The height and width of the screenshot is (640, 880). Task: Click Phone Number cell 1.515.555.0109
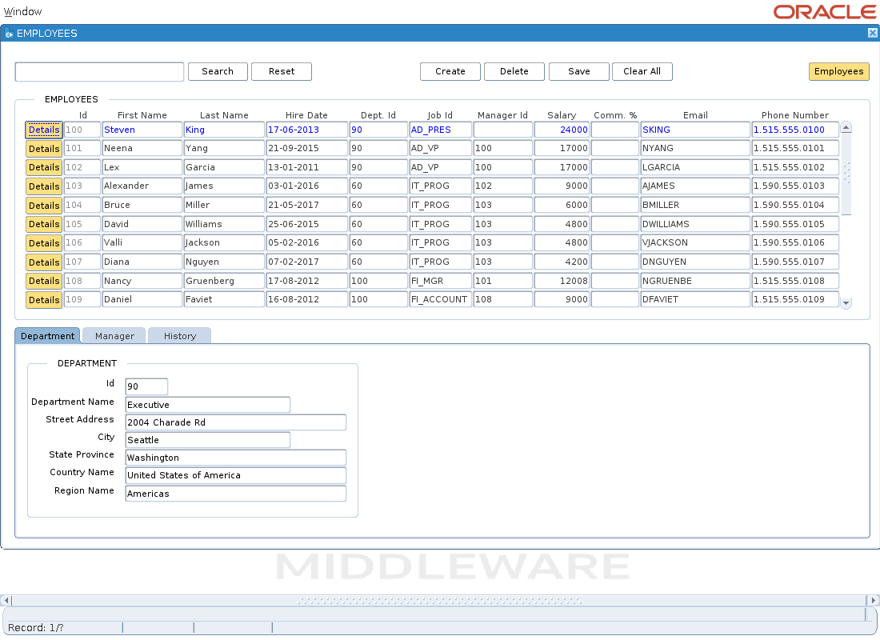coord(795,299)
